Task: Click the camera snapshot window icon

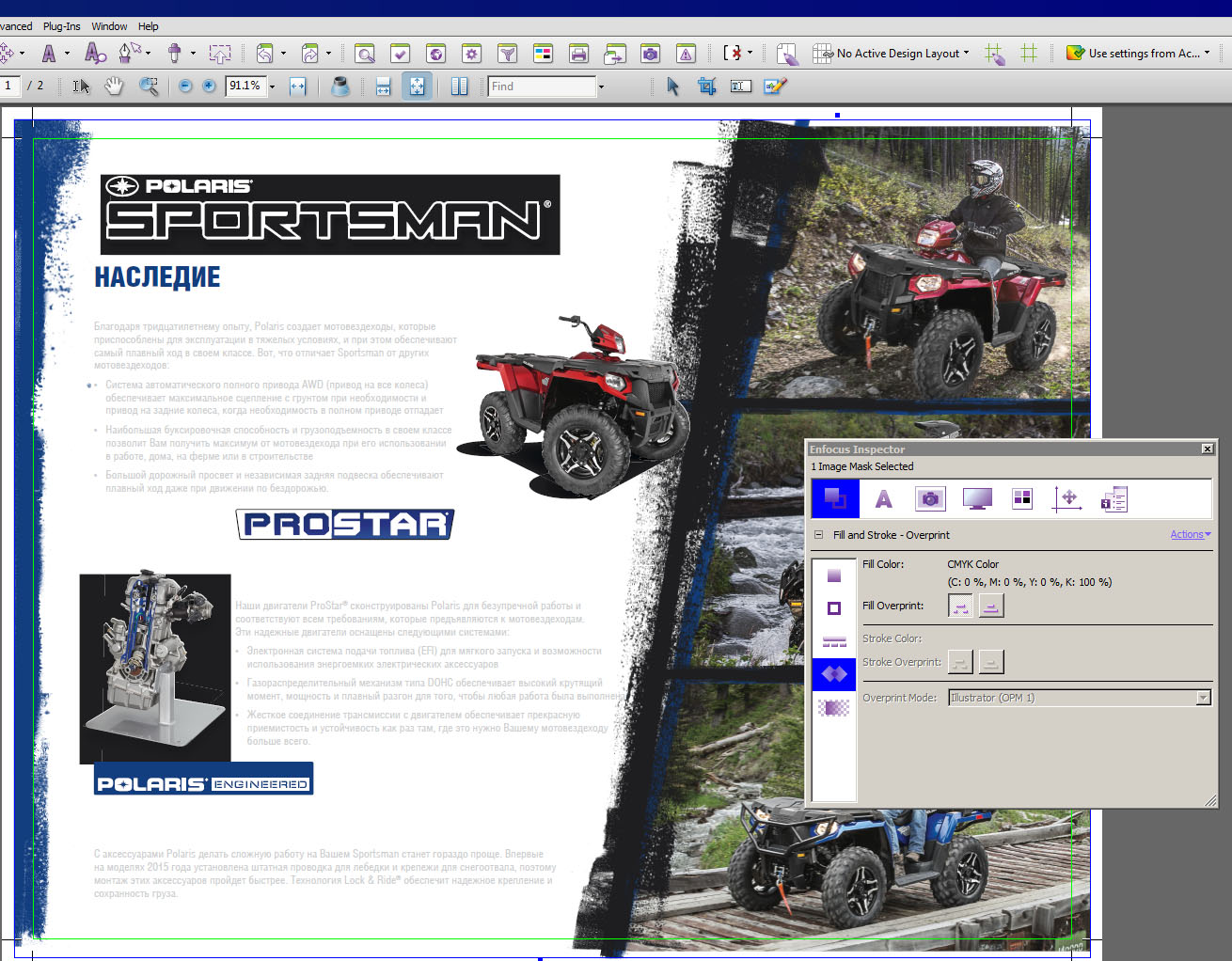Action: [651, 54]
